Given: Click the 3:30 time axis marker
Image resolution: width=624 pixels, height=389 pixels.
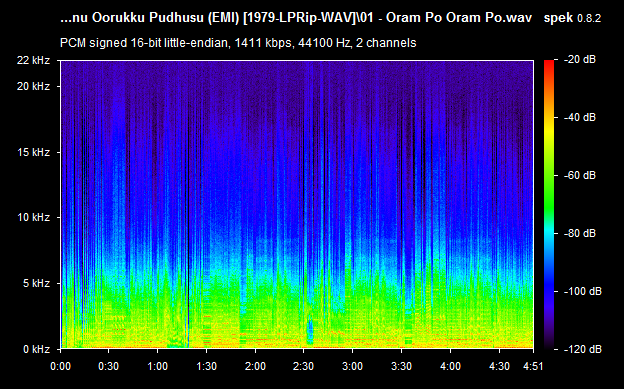Looking at the screenshot, I should pyautogui.click(x=401, y=366).
